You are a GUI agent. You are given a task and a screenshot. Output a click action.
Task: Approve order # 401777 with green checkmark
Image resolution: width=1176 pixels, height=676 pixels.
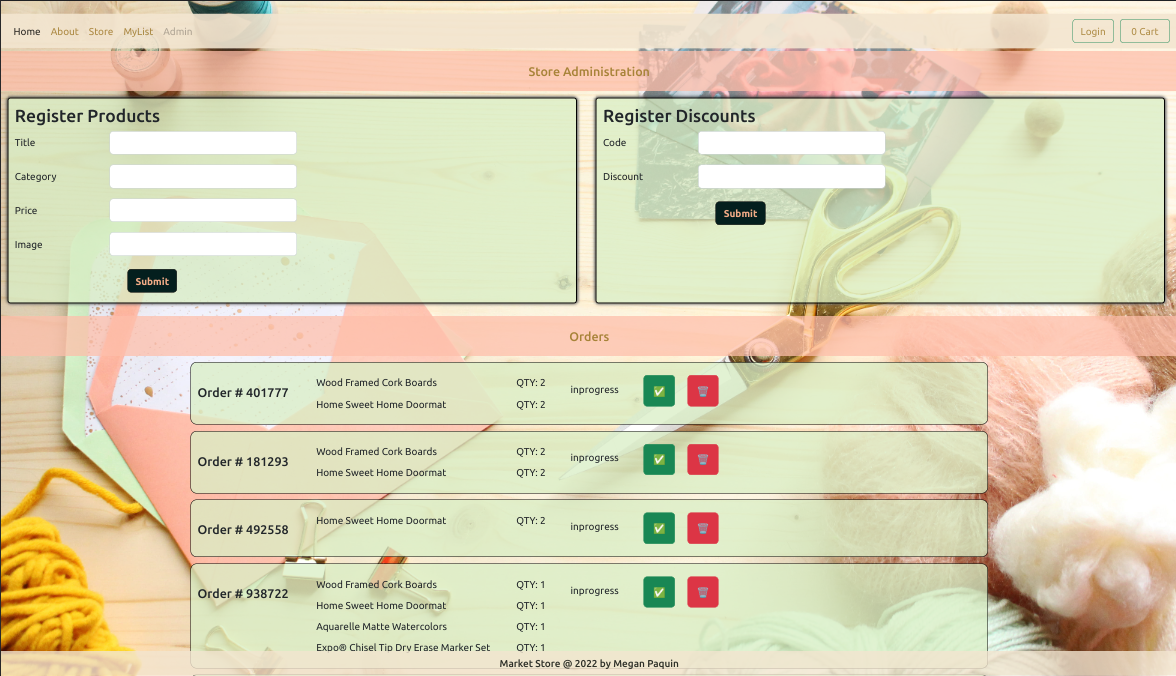[x=659, y=391]
